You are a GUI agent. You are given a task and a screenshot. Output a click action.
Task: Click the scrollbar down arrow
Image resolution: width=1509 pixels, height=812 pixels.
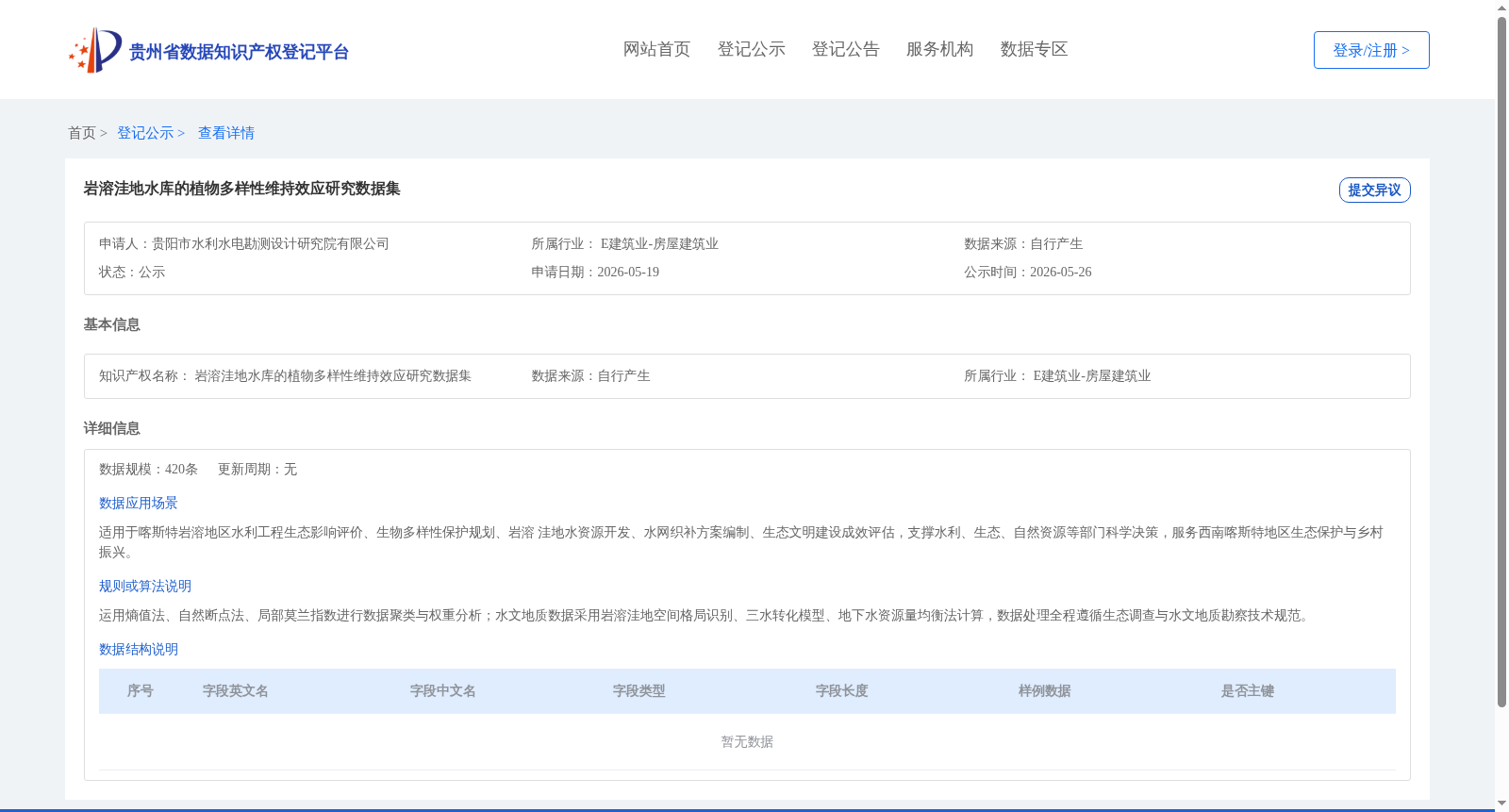tap(1501, 804)
